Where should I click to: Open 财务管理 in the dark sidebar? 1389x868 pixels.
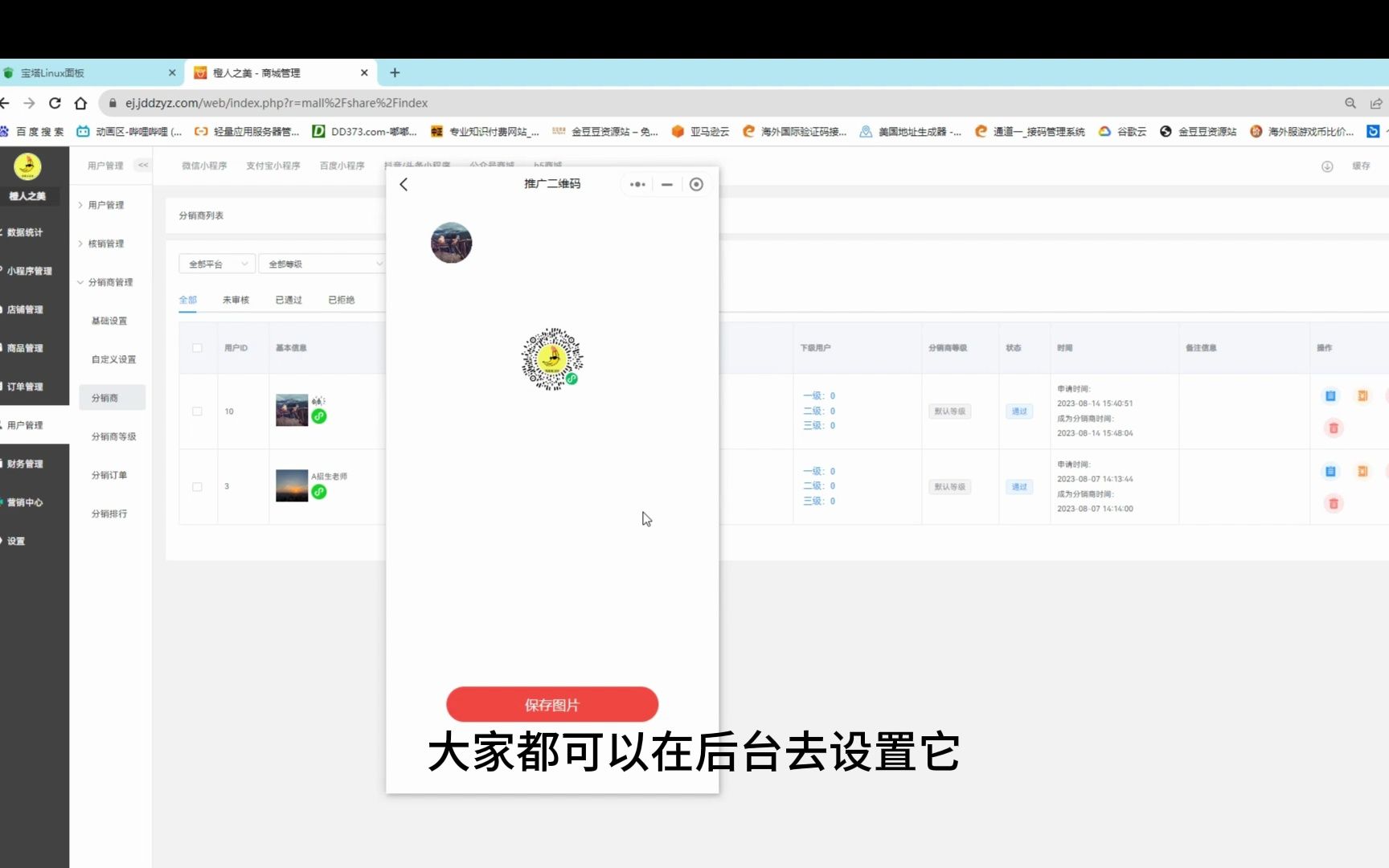25,464
